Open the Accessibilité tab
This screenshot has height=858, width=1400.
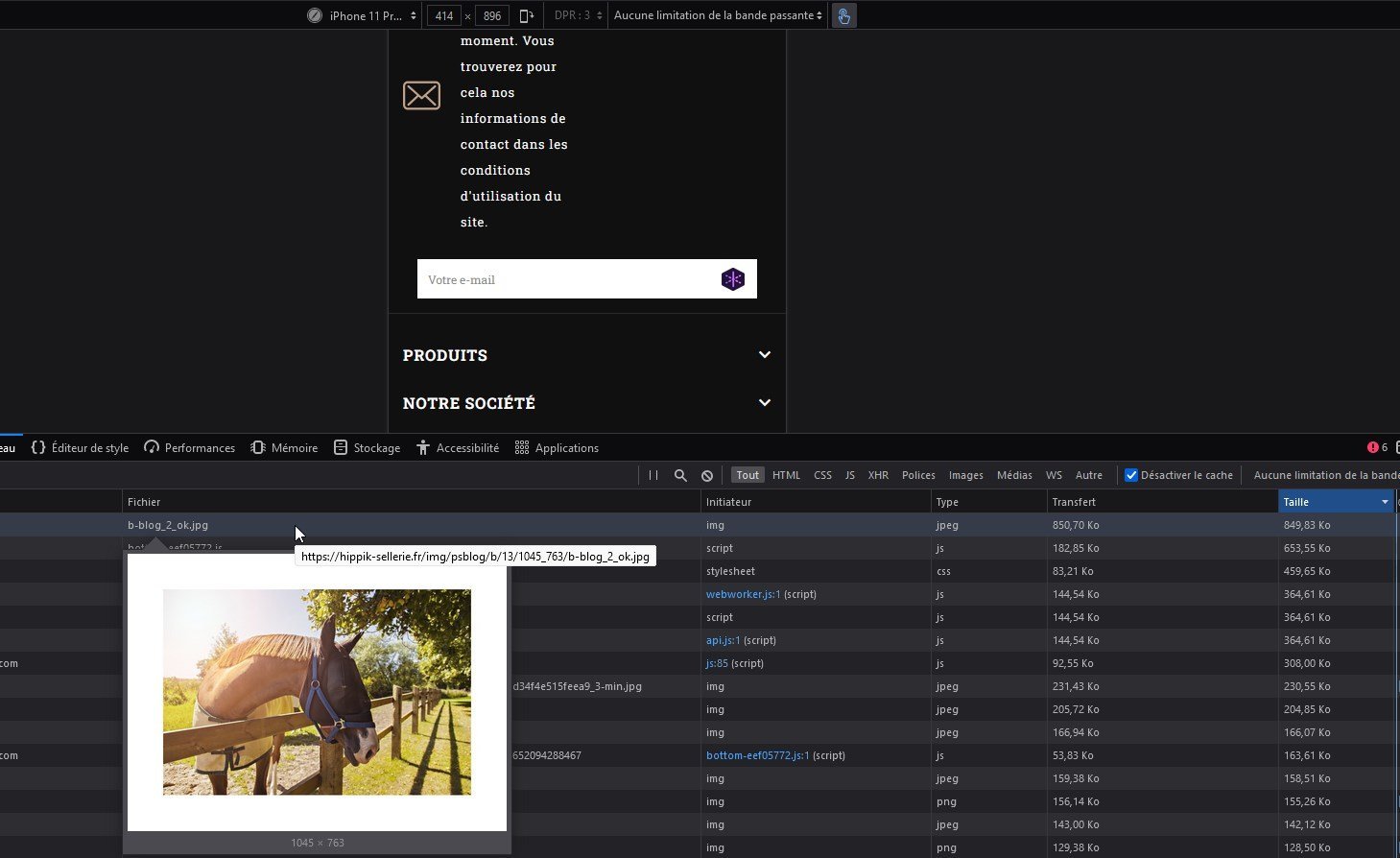tap(458, 447)
